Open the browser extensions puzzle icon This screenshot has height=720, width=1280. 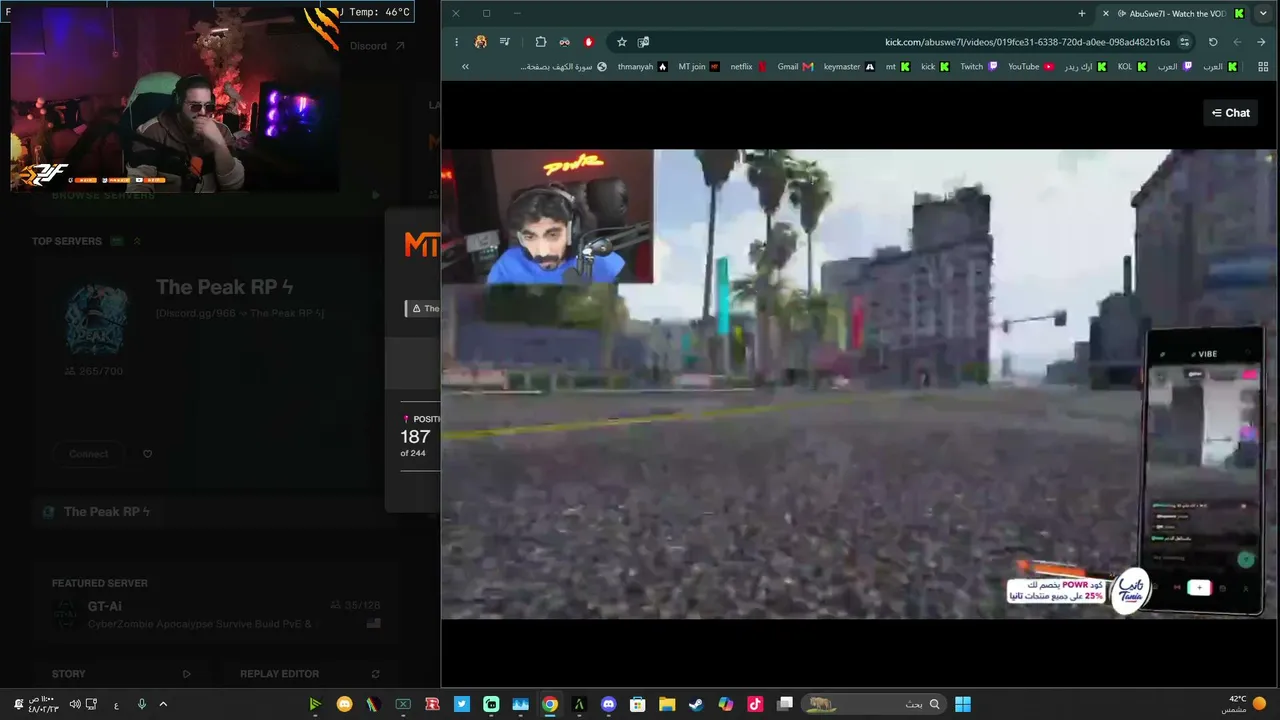pos(541,42)
